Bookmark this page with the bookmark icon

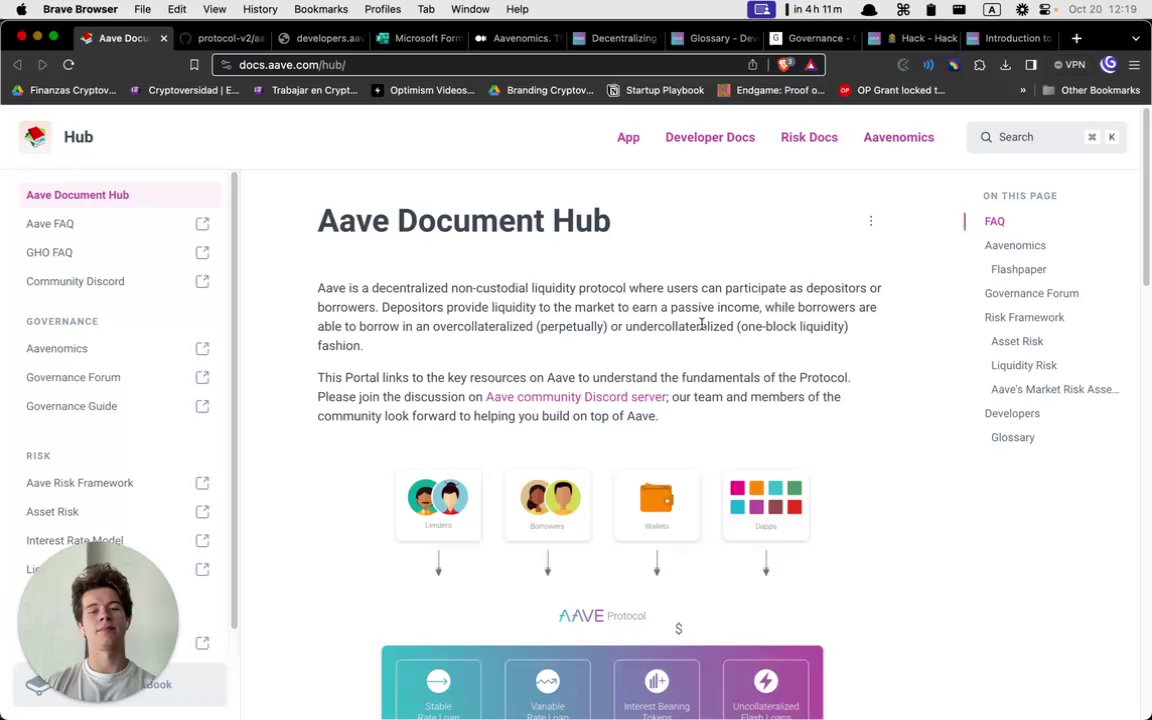coord(194,65)
